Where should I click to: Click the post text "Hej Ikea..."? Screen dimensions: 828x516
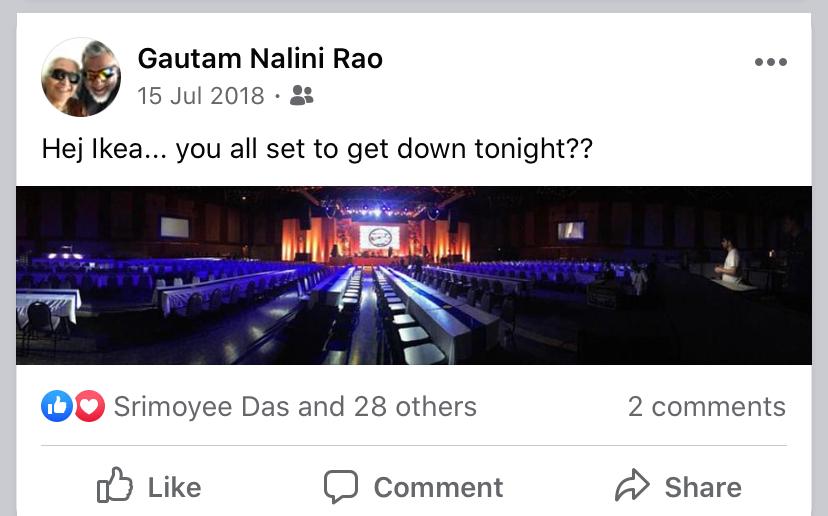point(317,149)
